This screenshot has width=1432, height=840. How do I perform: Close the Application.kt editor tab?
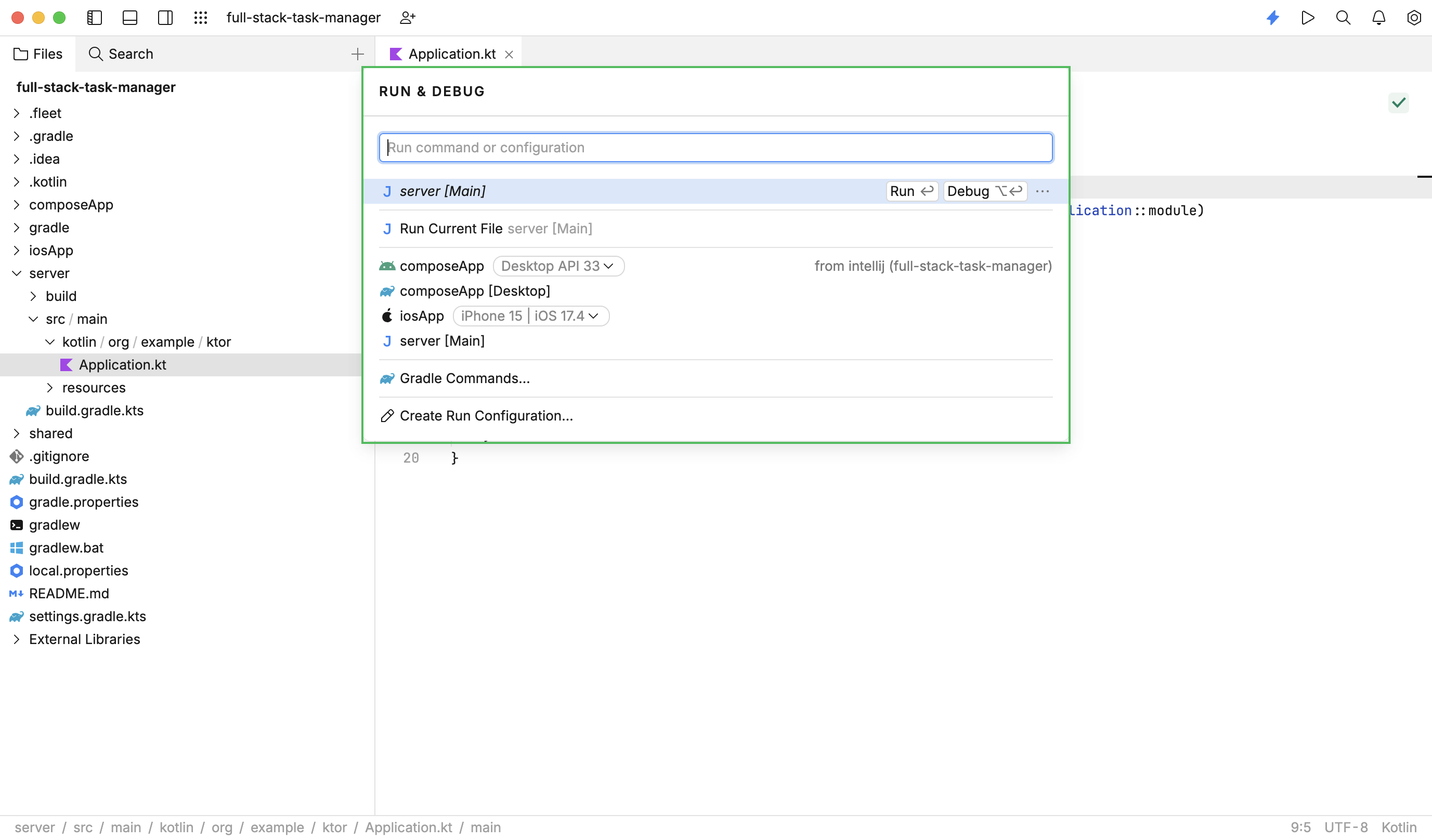point(509,55)
